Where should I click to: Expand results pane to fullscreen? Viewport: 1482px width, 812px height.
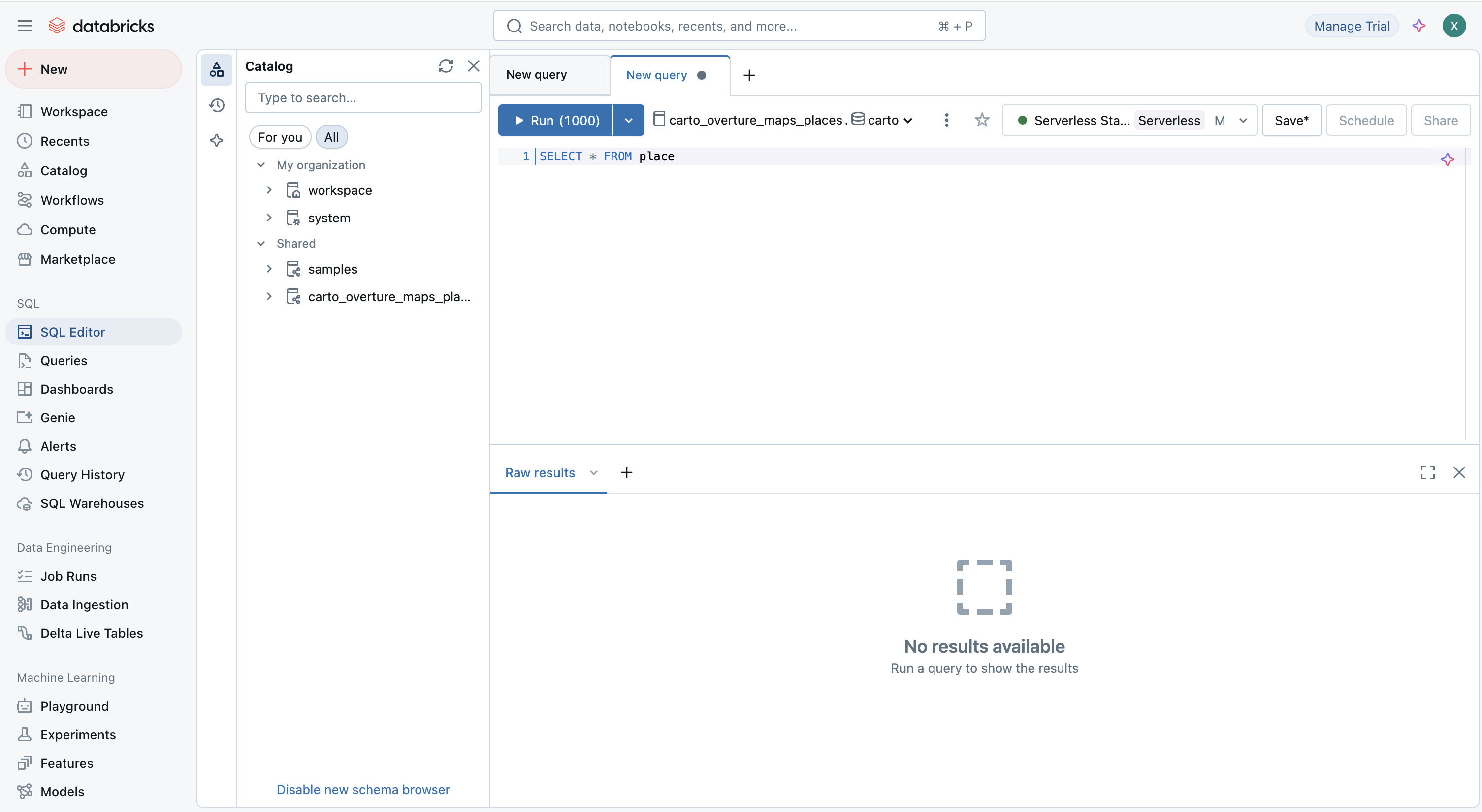(x=1427, y=473)
